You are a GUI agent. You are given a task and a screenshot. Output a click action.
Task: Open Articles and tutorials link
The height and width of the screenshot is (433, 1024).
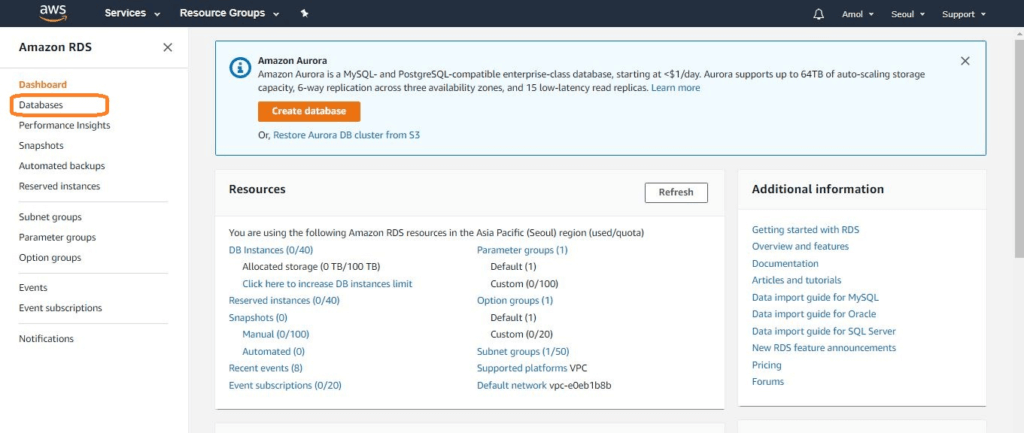tap(796, 280)
